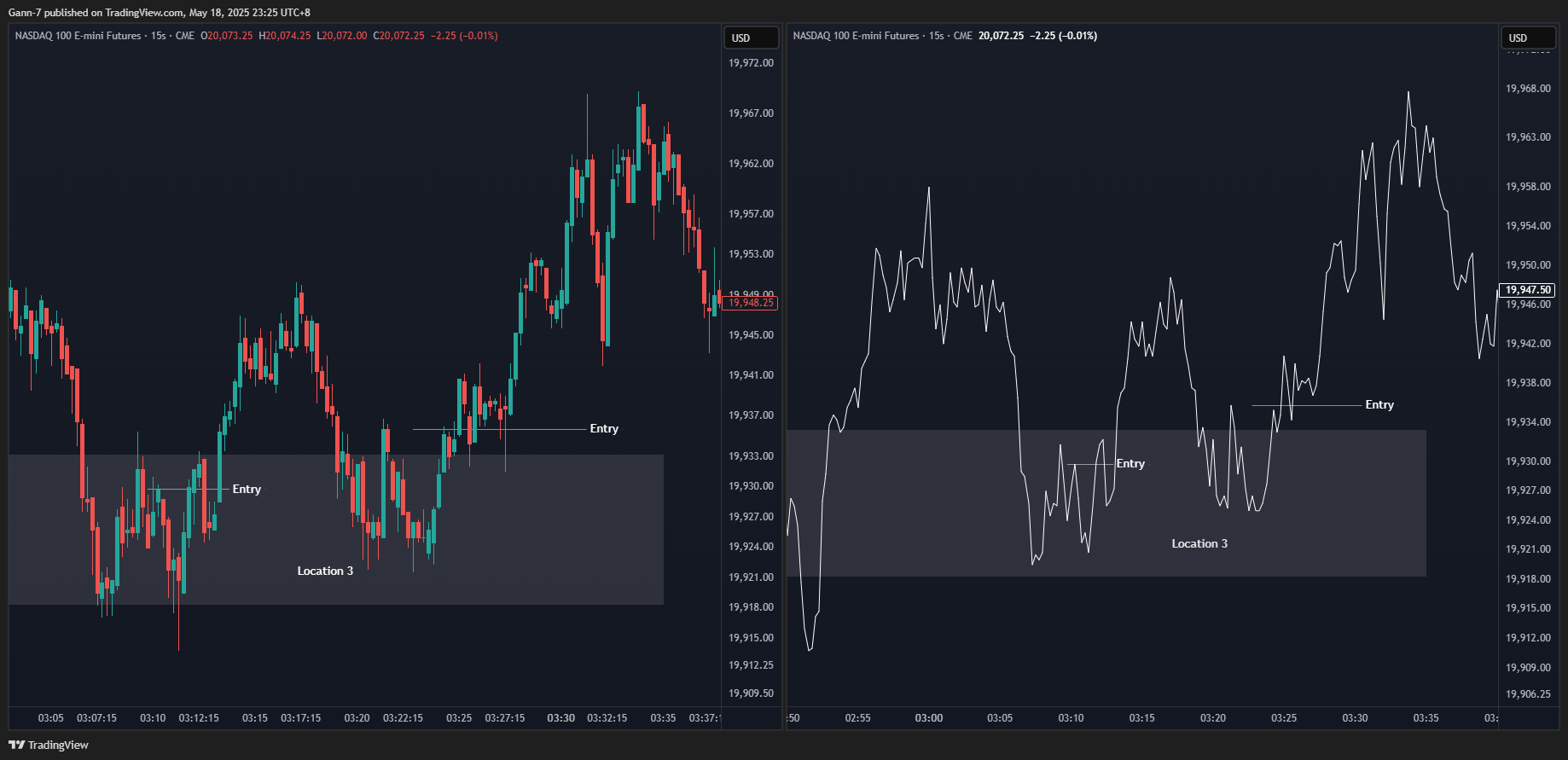
Task: Click Entry label inside candlestick chart's shaded zone
Action: coord(247,489)
